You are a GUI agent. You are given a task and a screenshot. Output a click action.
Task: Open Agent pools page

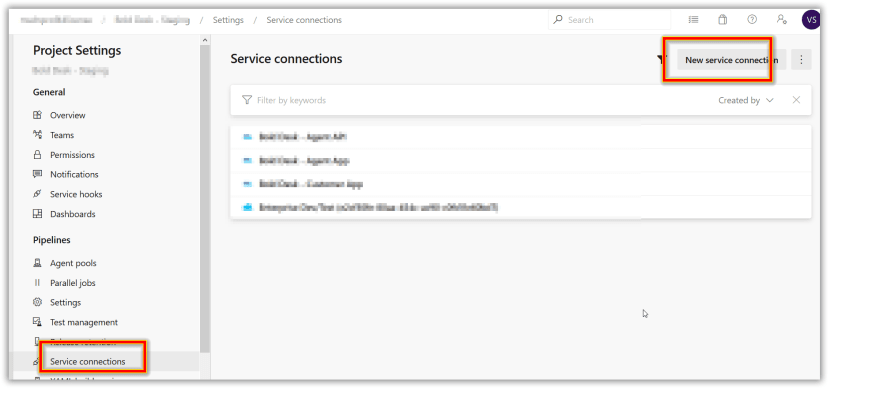coord(73,263)
